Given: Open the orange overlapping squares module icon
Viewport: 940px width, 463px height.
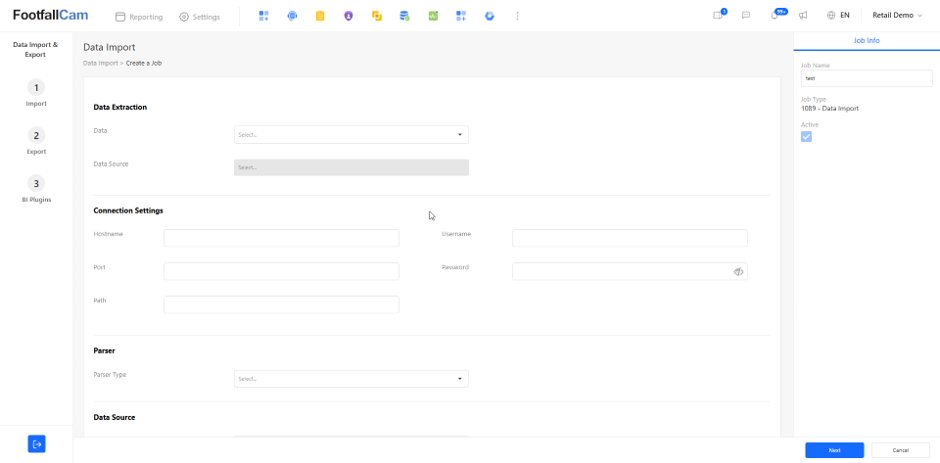Looking at the screenshot, I should (x=376, y=16).
